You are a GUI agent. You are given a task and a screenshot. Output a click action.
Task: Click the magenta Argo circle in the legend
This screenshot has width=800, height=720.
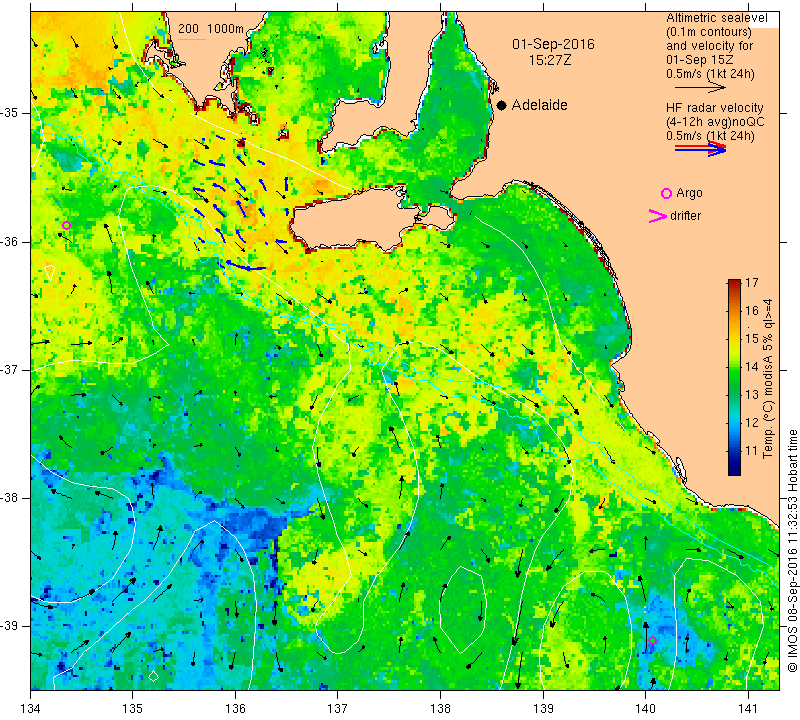[x=666, y=193]
